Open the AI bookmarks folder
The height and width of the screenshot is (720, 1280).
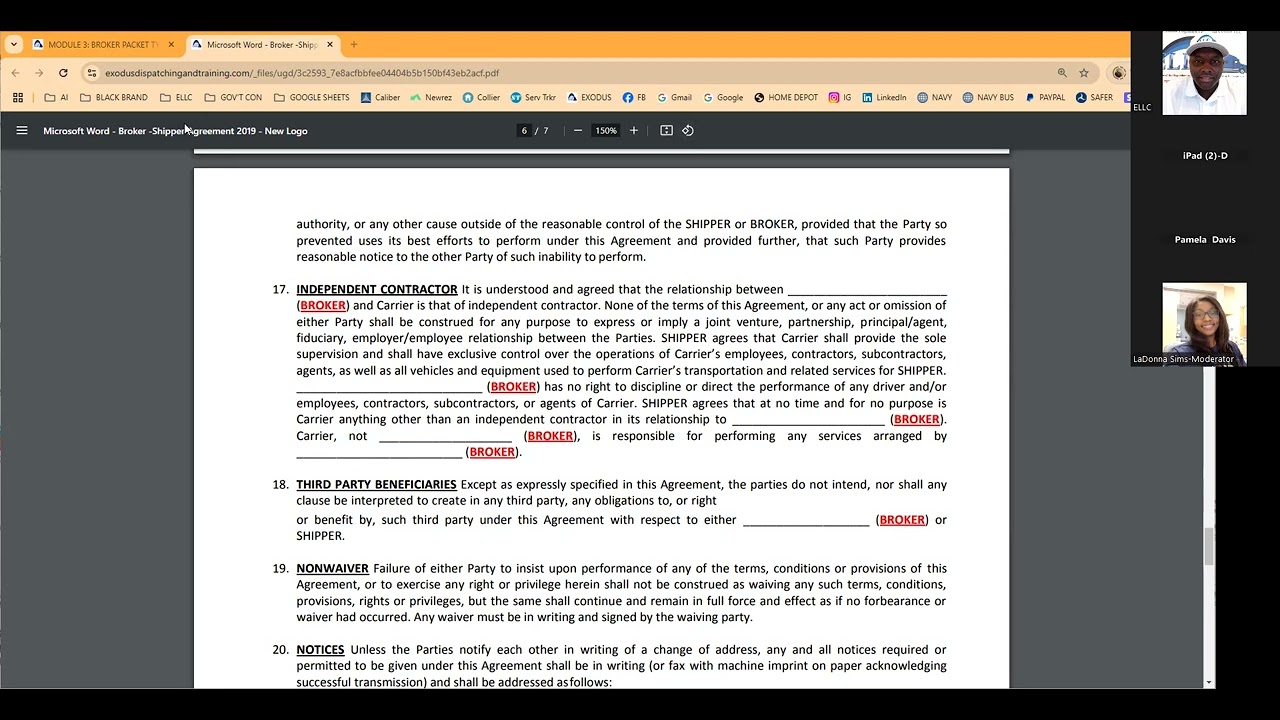tap(57, 97)
